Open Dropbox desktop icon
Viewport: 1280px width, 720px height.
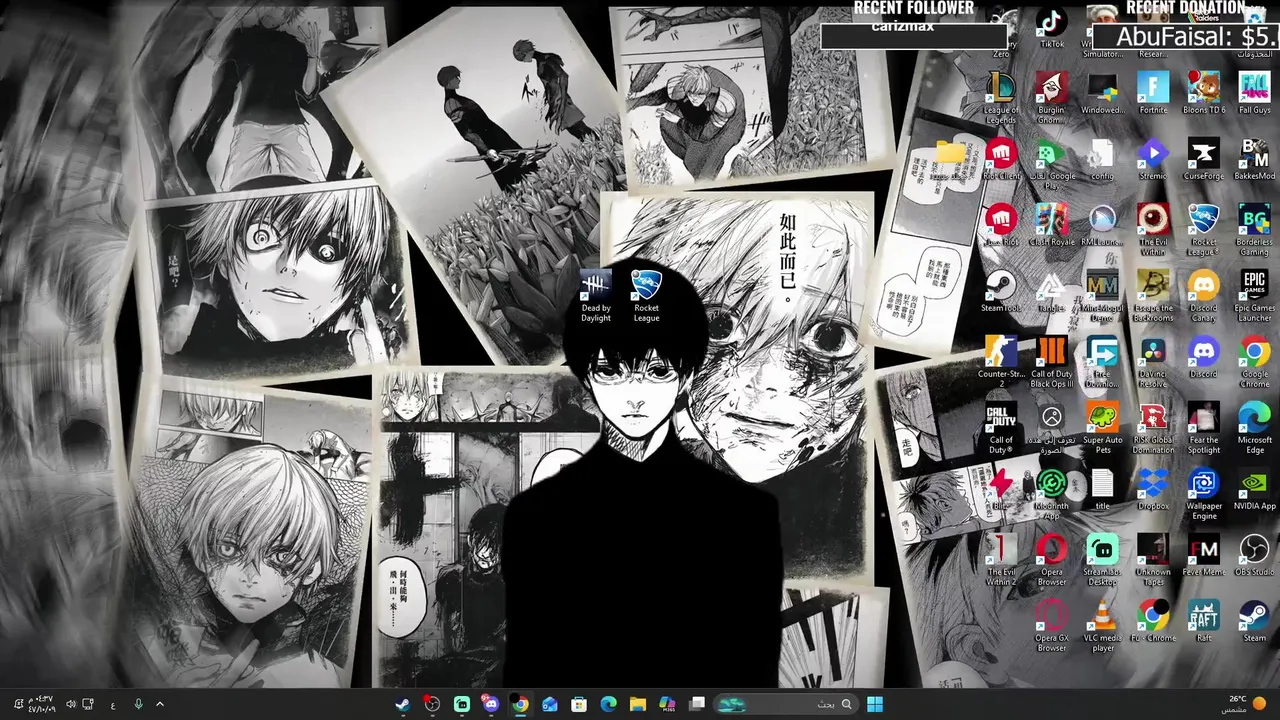[x=1153, y=489]
